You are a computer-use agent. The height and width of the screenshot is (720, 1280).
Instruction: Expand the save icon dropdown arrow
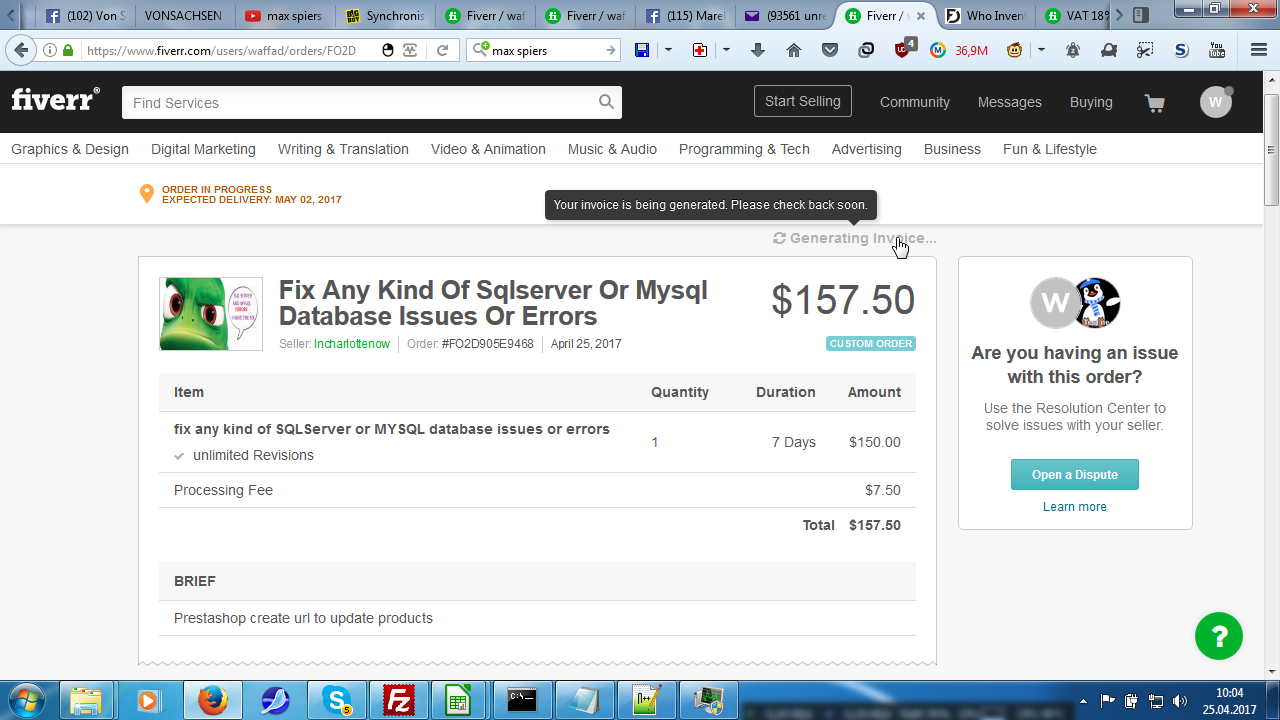point(668,50)
